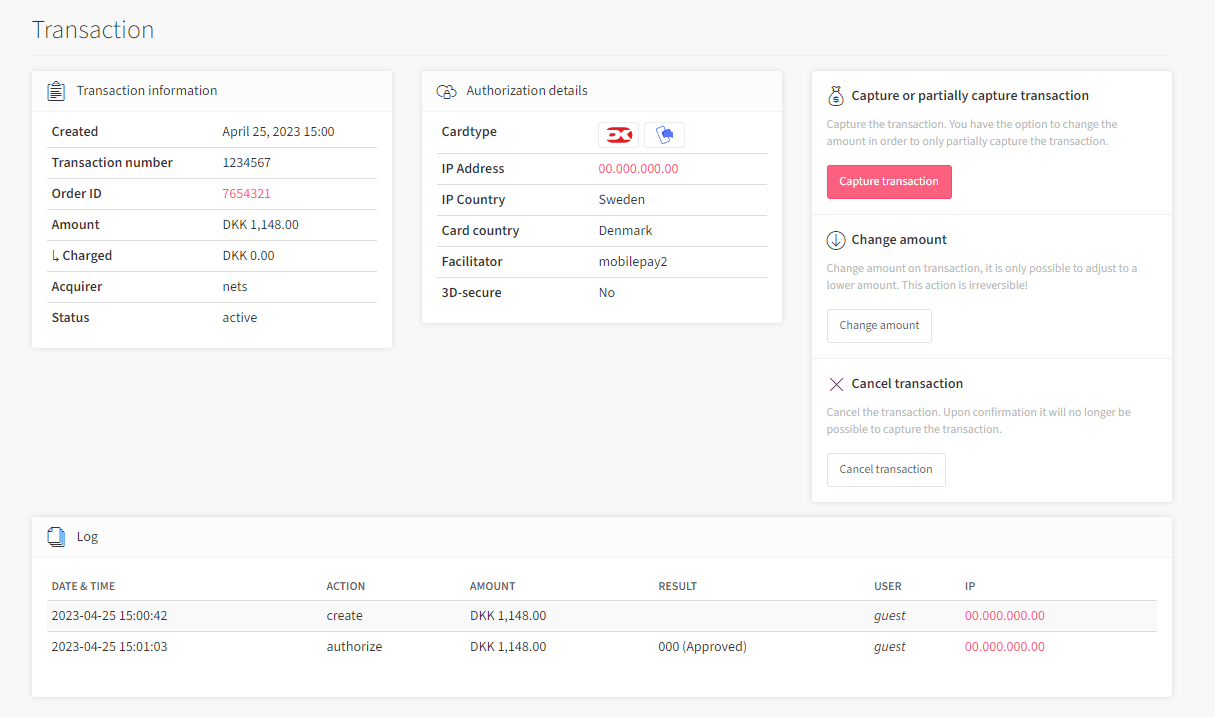Open Order ID 7654321
This screenshot has width=1215, height=717.
246,193
